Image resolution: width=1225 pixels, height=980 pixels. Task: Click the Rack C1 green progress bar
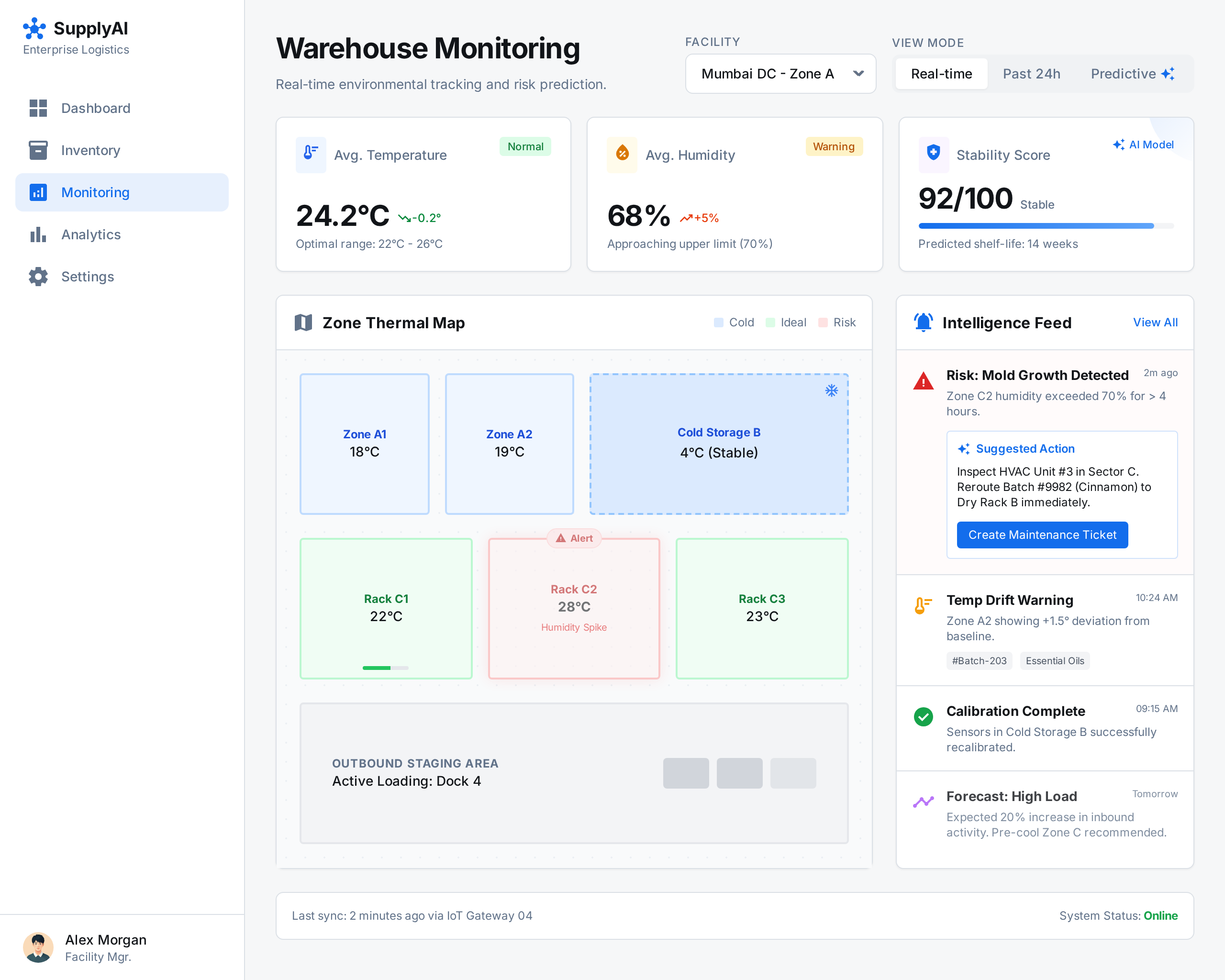click(385, 668)
